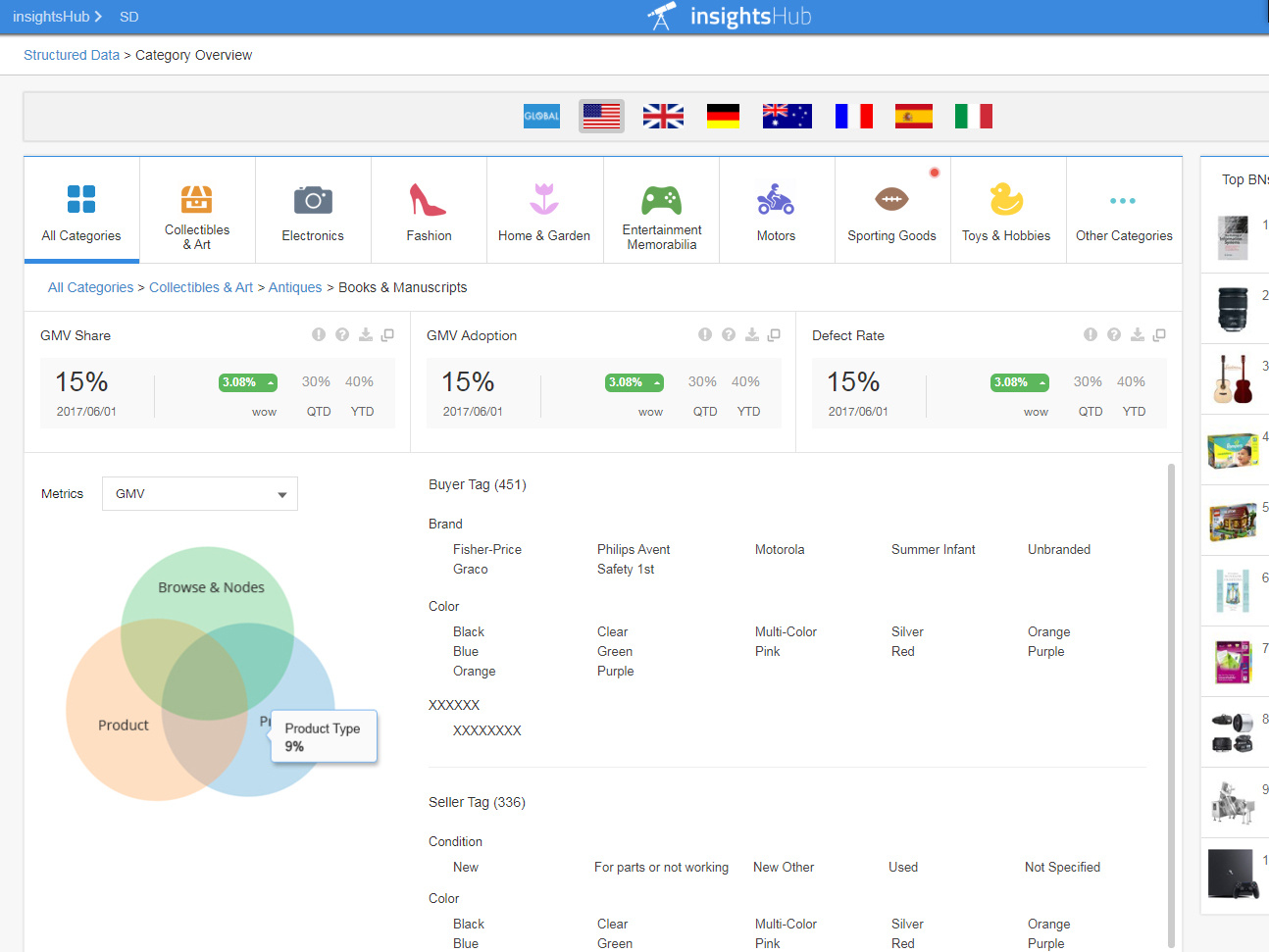The height and width of the screenshot is (952, 1269).
Task: Copy the GMV Adoption widget
Action: tap(774, 334)
